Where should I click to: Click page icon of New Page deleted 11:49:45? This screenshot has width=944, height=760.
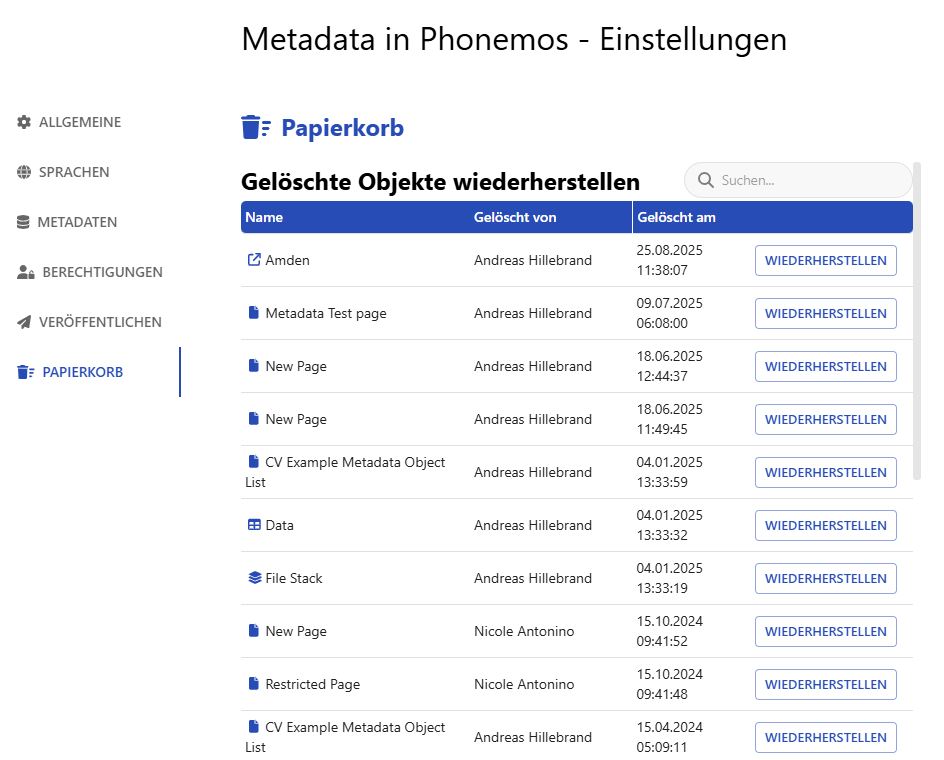(254, 419)
